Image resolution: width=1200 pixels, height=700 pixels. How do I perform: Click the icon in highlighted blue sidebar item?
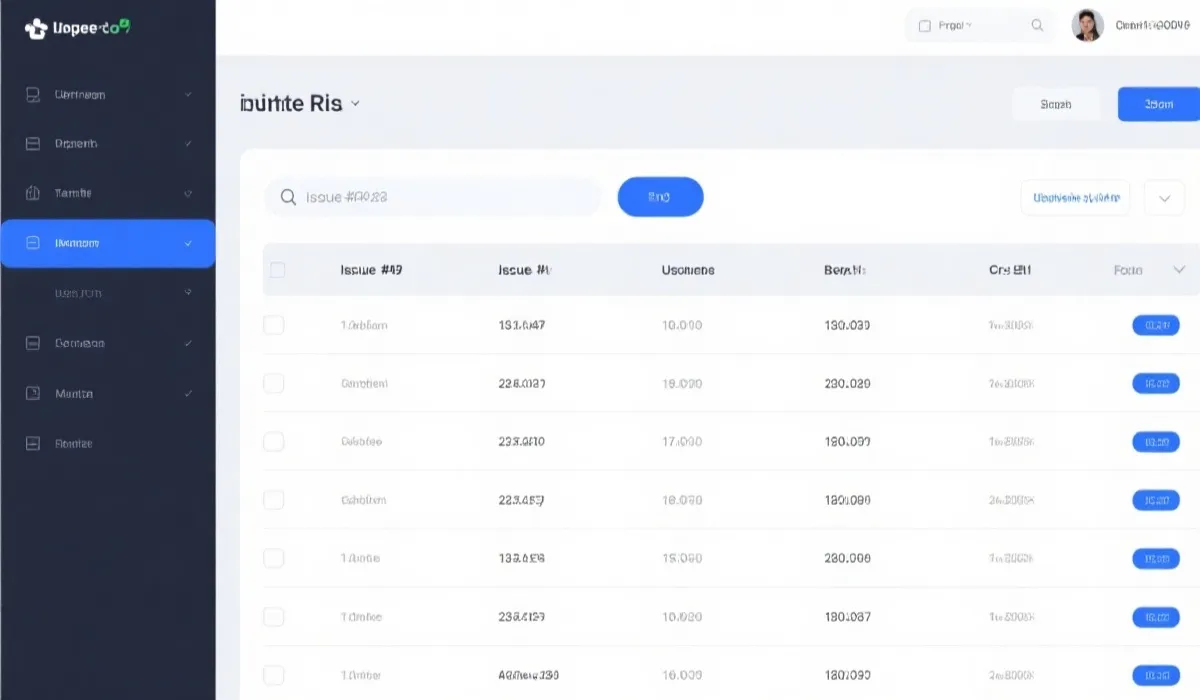[32, 243]
